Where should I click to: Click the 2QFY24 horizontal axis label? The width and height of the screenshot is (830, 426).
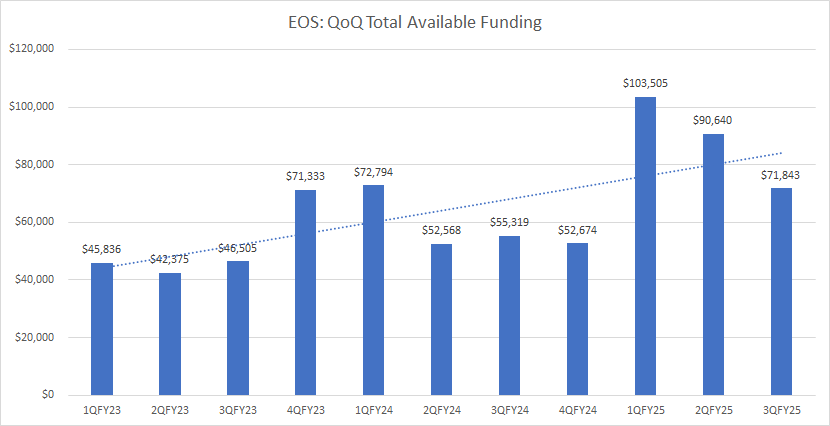(442, 411)
